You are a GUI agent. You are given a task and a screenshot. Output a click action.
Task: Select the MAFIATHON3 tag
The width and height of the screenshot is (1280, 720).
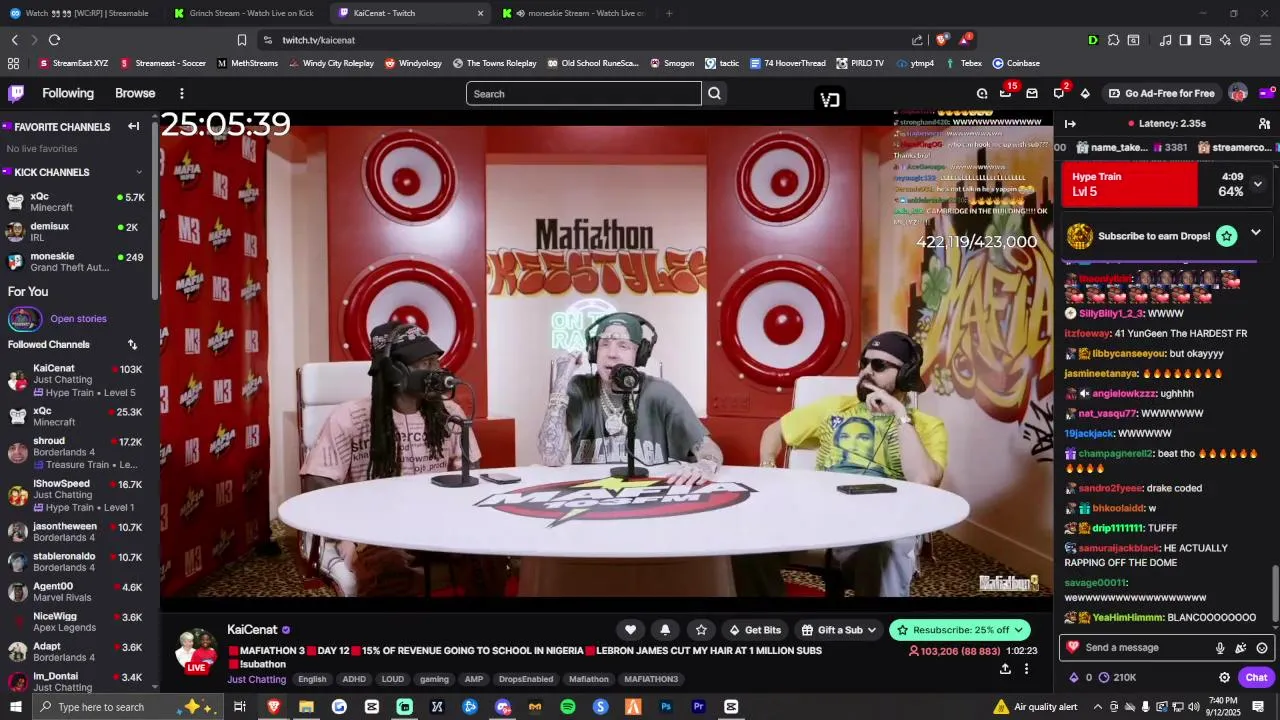click(651, 679)
